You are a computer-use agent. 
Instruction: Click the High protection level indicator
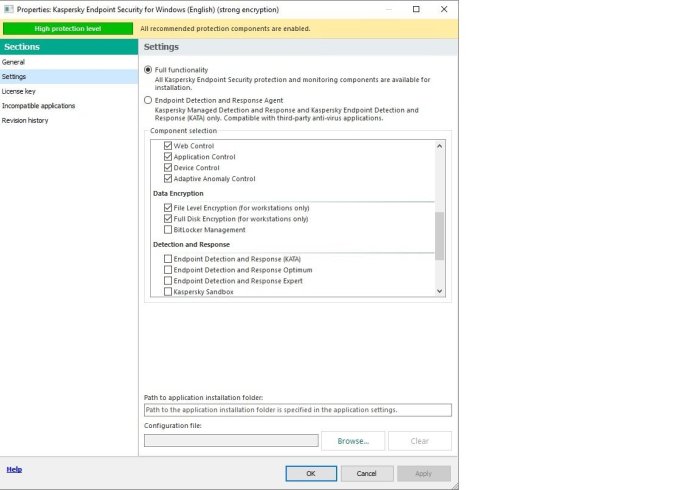(x=68, y=29)
